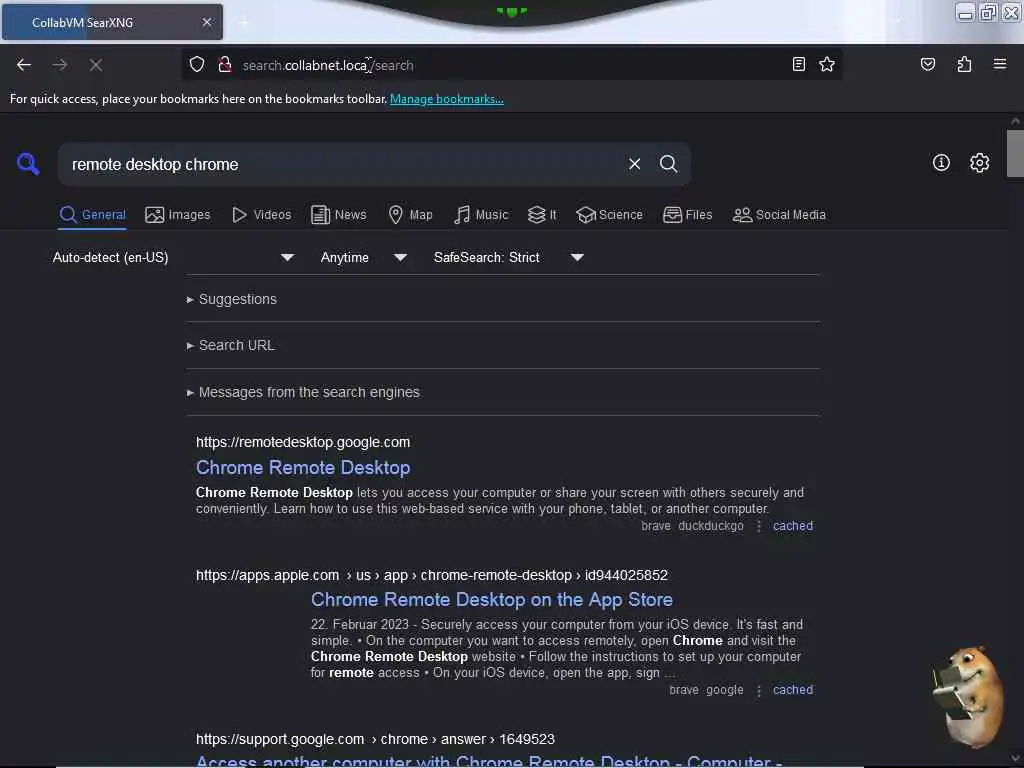Submit search with magnifier button
1024x768 pixels.
(x=668, y=164)
